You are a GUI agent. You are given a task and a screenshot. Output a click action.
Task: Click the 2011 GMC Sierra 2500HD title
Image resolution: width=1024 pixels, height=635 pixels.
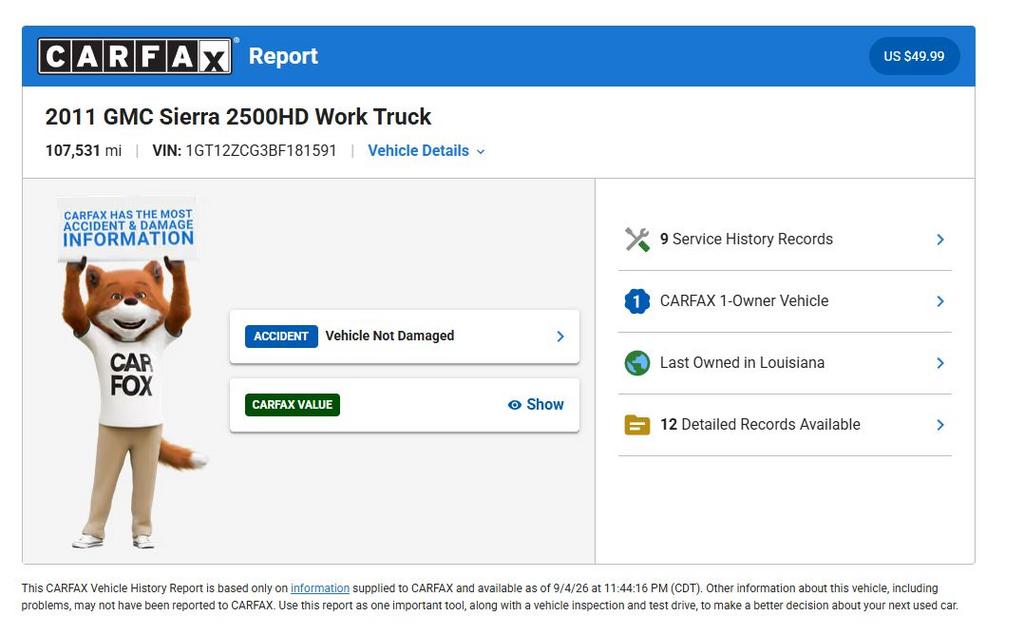pos(238,117)
